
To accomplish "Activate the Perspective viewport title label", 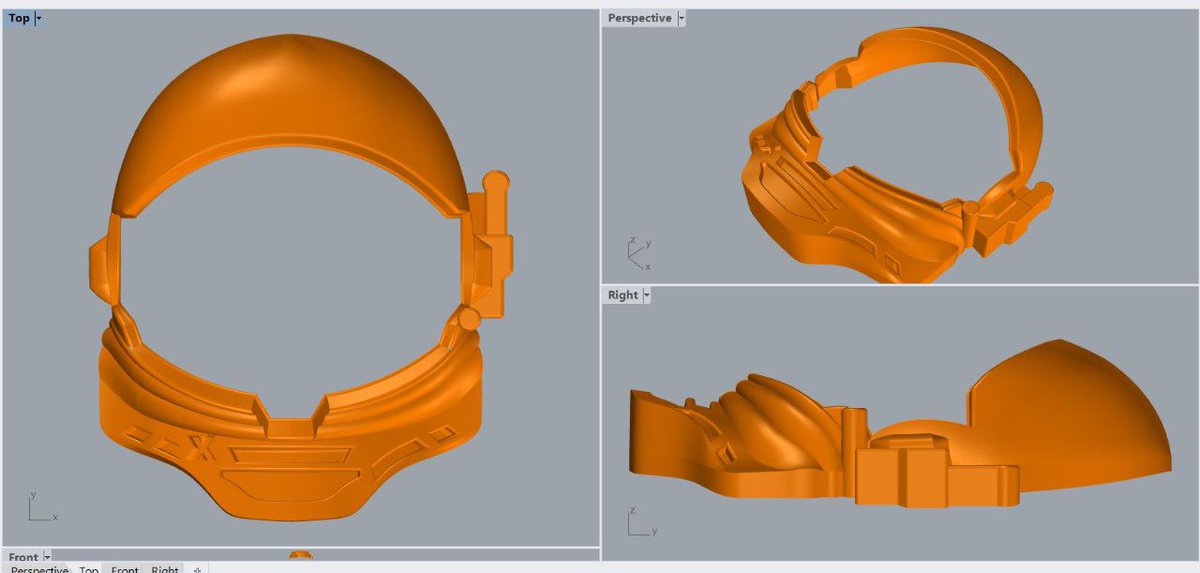I will 639,19.
